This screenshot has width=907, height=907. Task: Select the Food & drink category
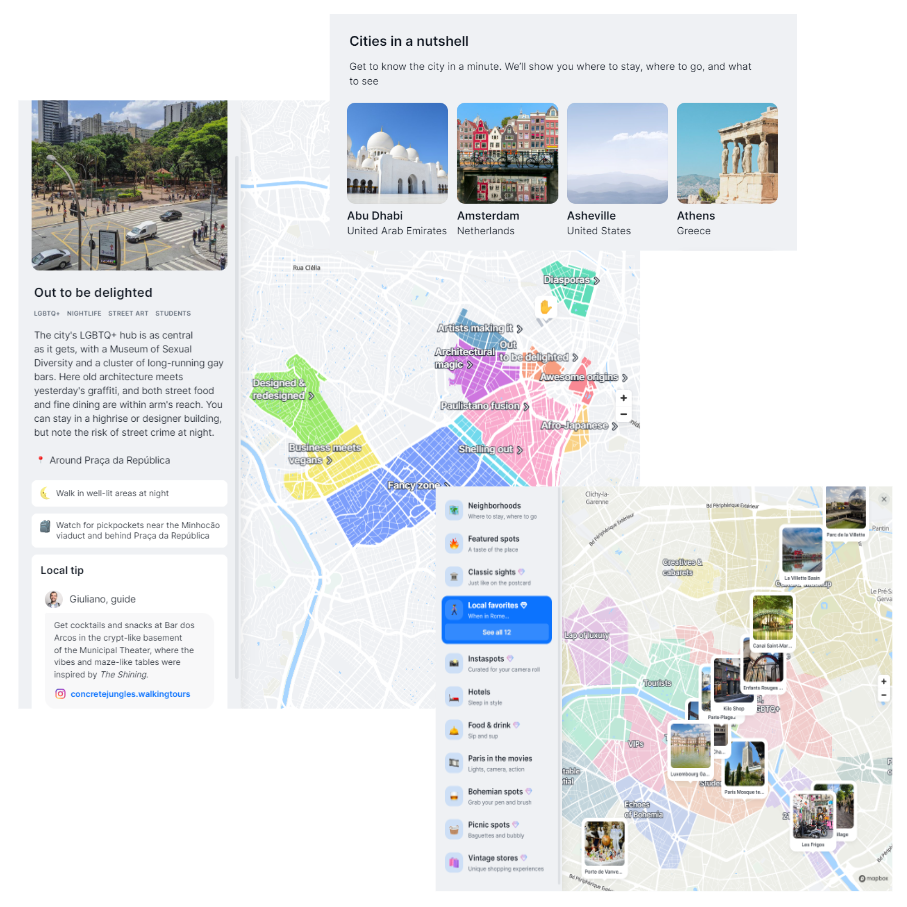pyautogui.click(x=496, y=729)
